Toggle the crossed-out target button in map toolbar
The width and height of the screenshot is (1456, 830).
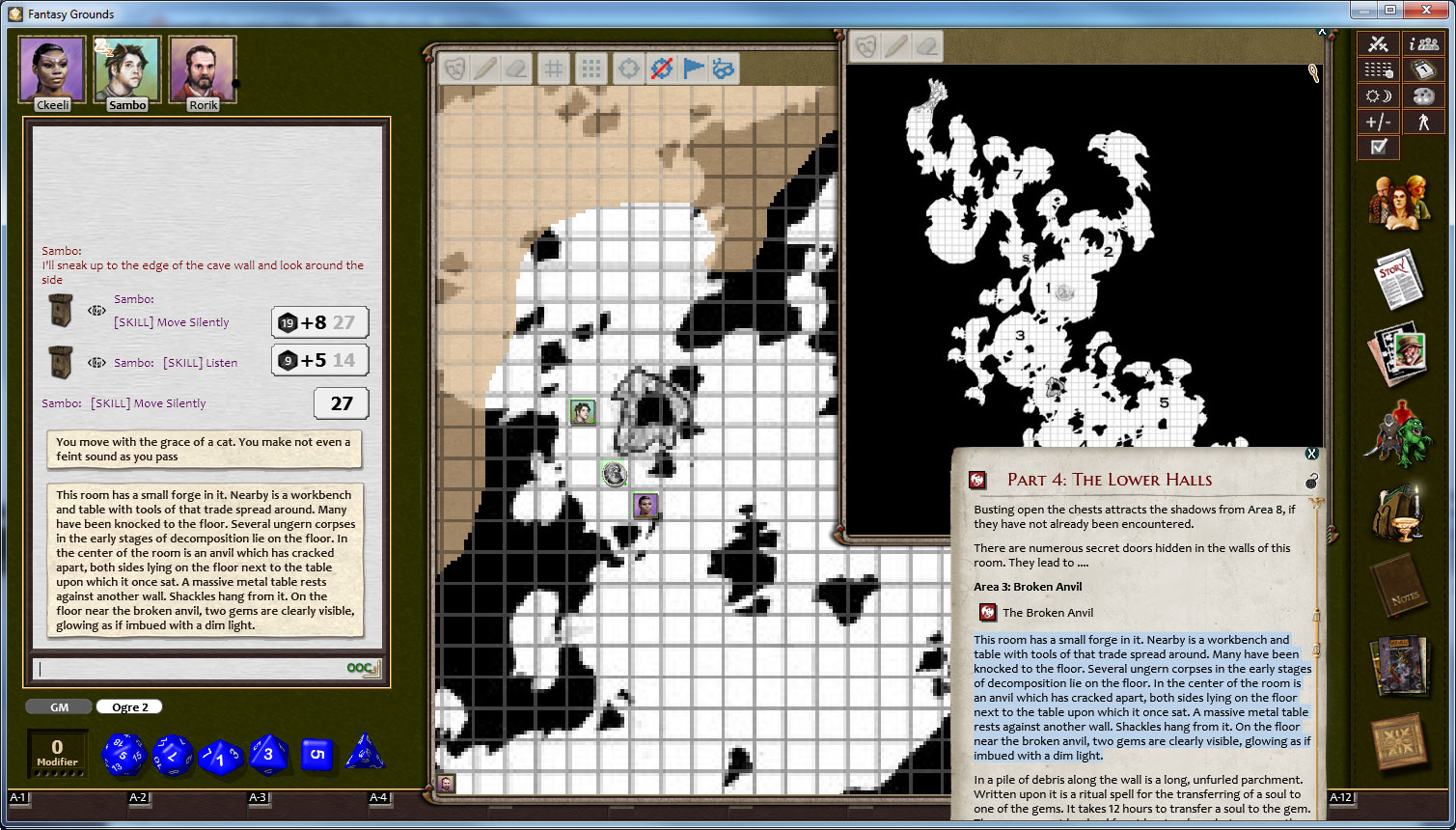pos(661,69)
